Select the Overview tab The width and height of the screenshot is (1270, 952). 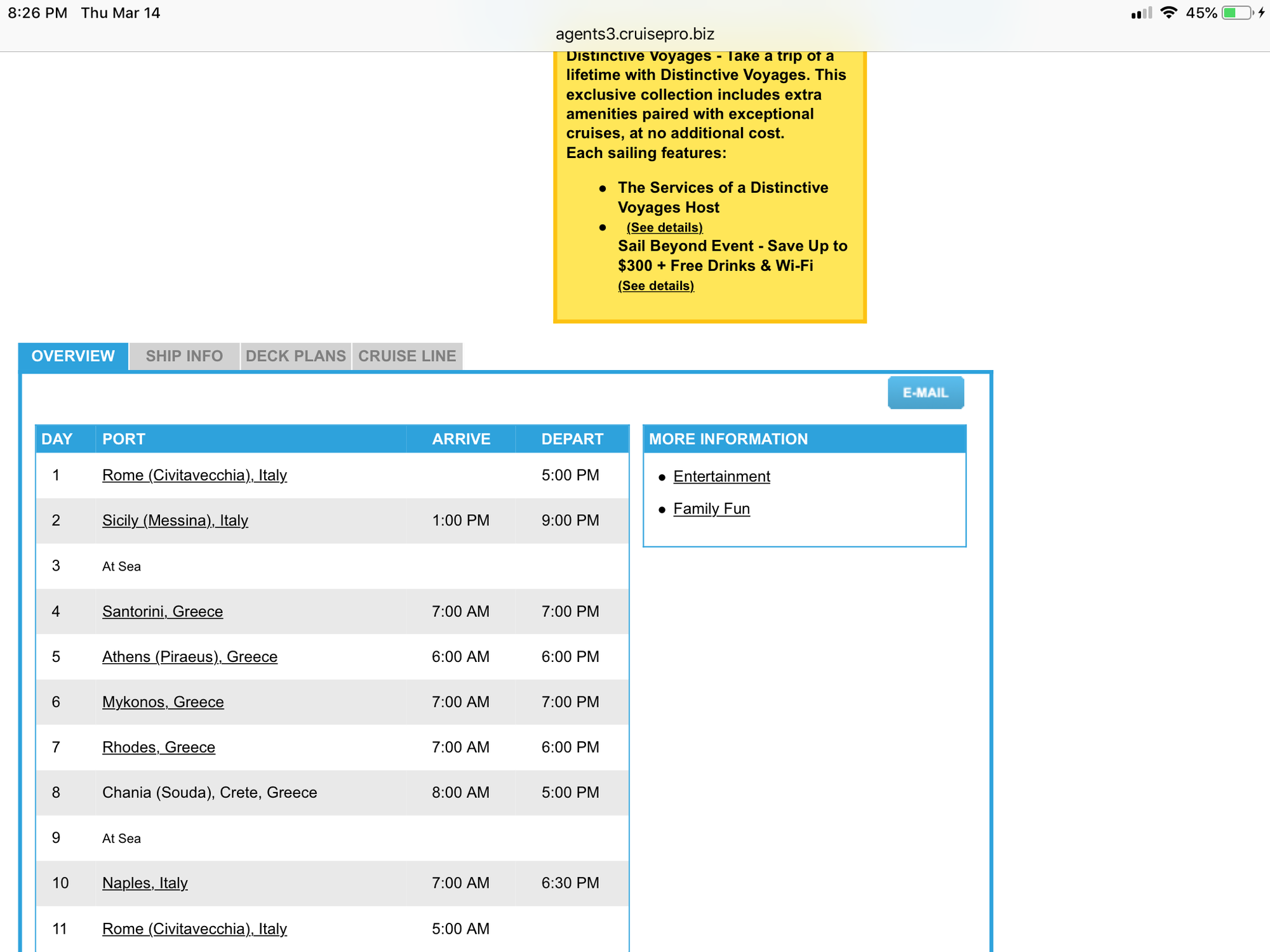pyautogui.click(x=73, y=356)
